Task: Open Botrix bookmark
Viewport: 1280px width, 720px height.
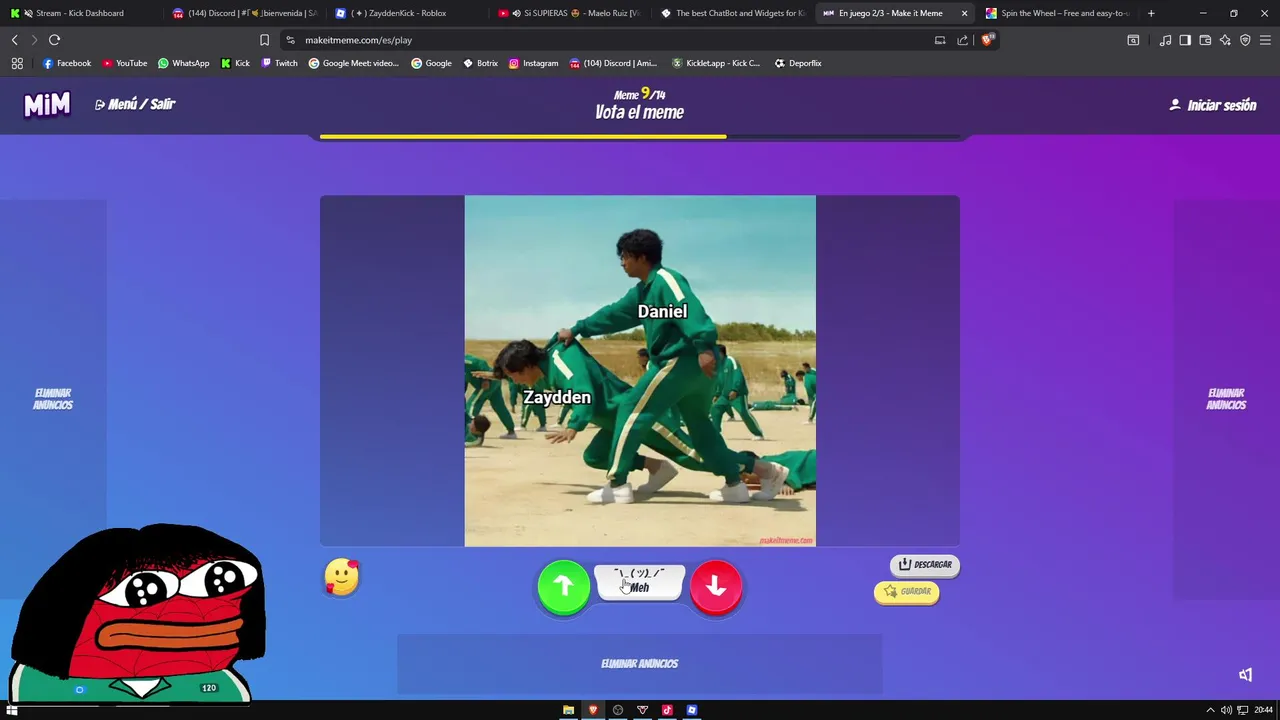Action: tap(480, 63)
